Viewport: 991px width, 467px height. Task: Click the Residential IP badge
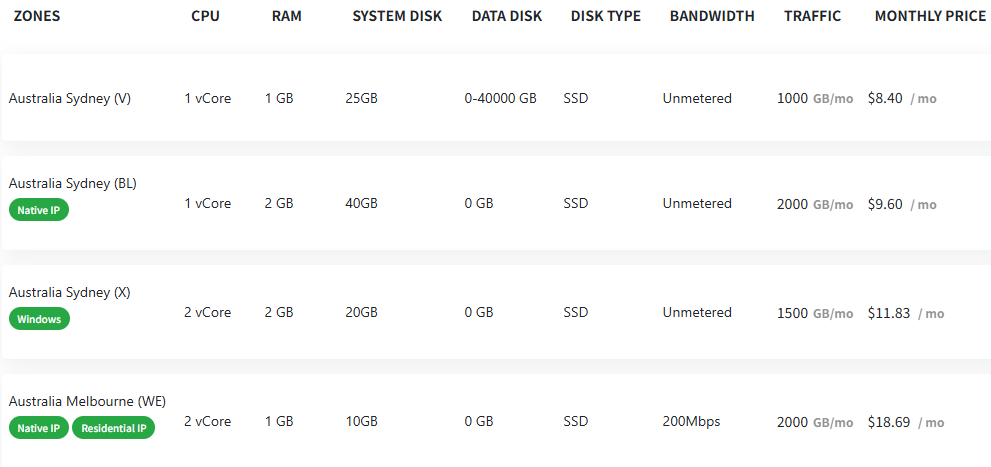(113, 428)
